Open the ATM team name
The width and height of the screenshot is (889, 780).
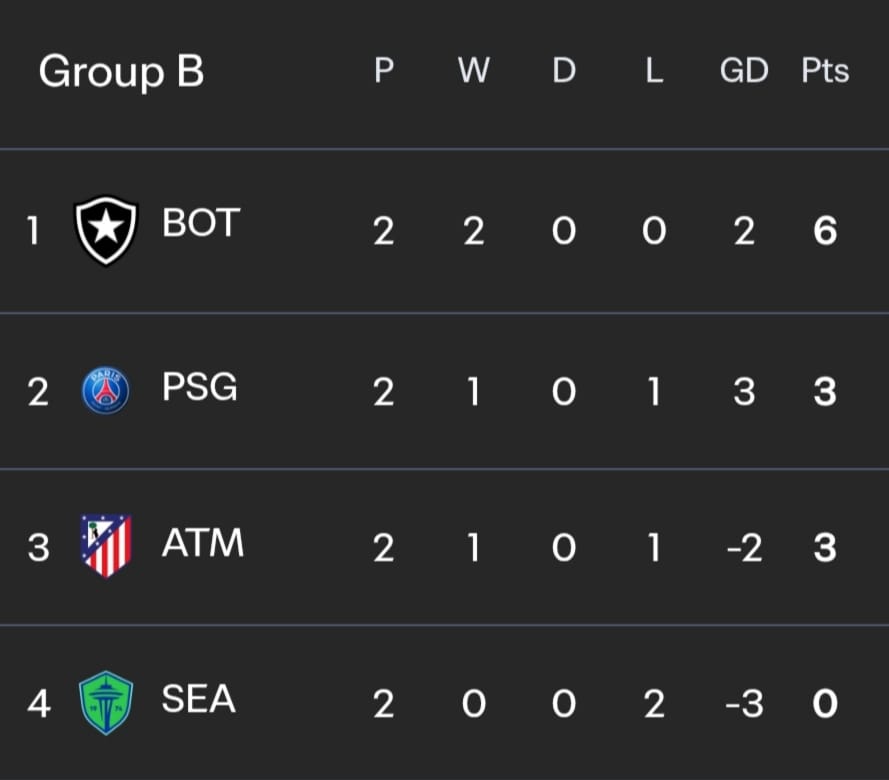203,542
